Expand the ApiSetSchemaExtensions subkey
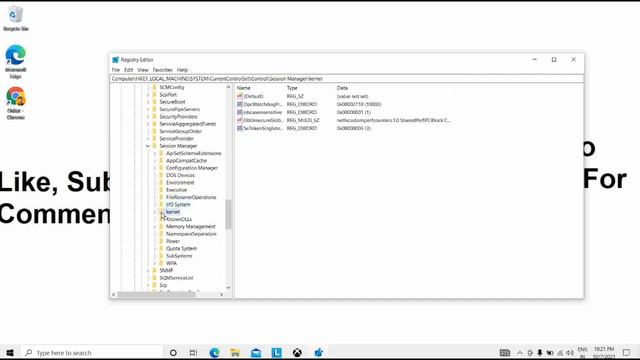640x360 pixels. [155, 153]
